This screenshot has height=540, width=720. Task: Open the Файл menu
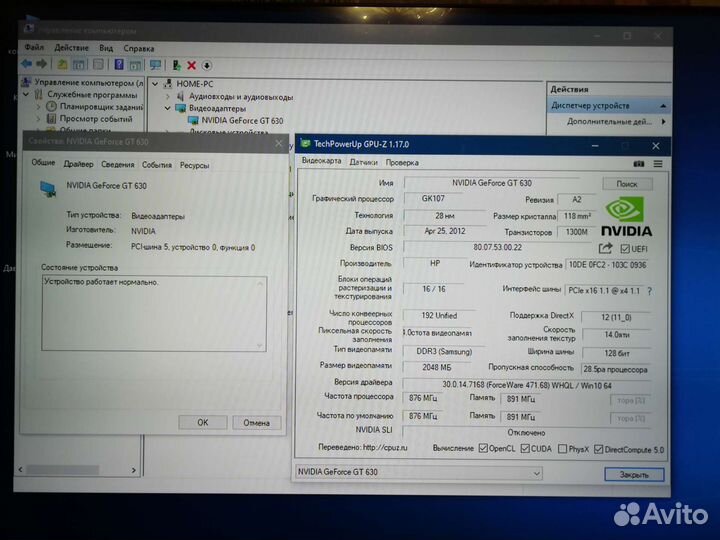click(34, 47)
